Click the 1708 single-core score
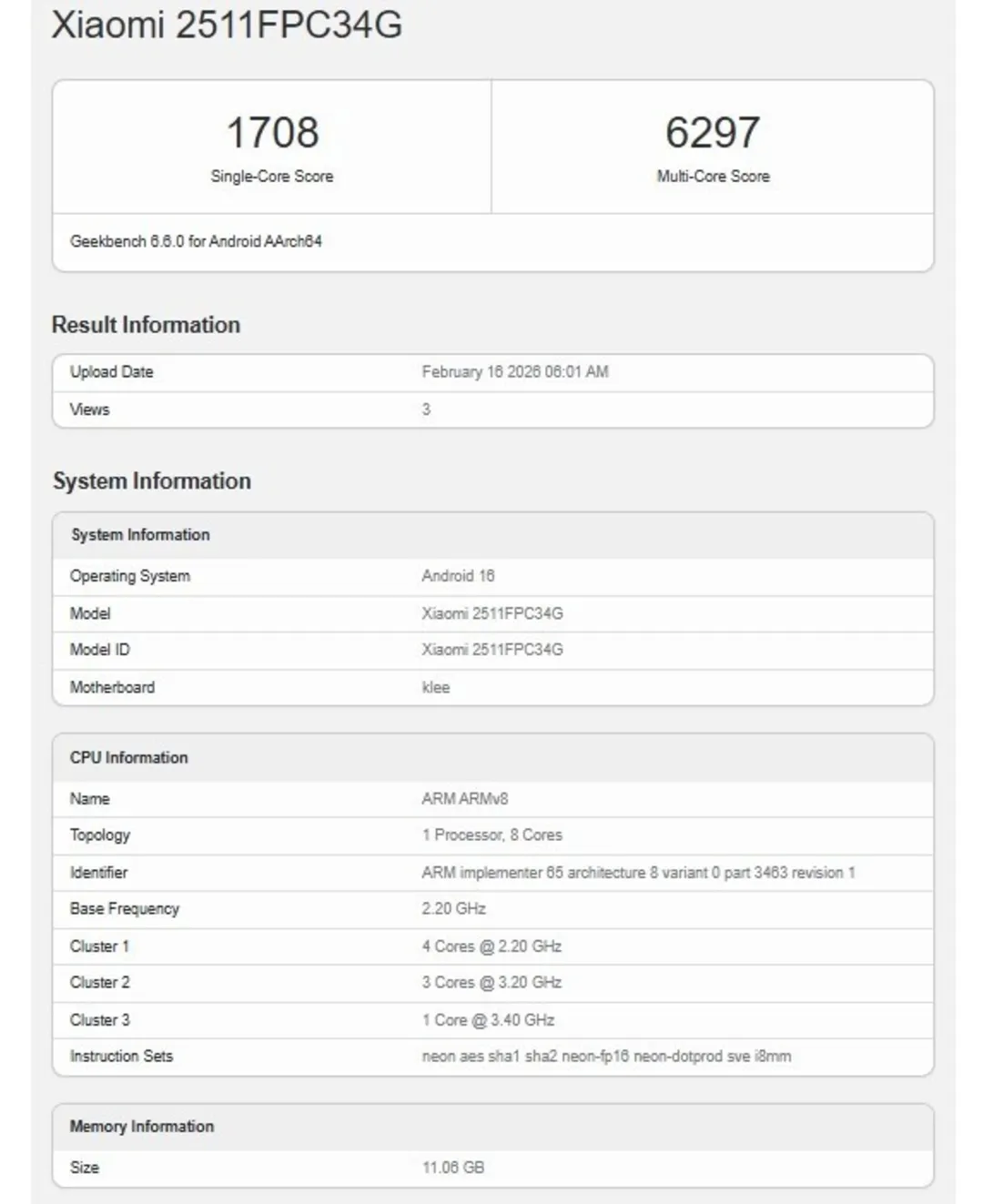The width and height of the screenshot is (983, 1204). (x=272, y=133)
